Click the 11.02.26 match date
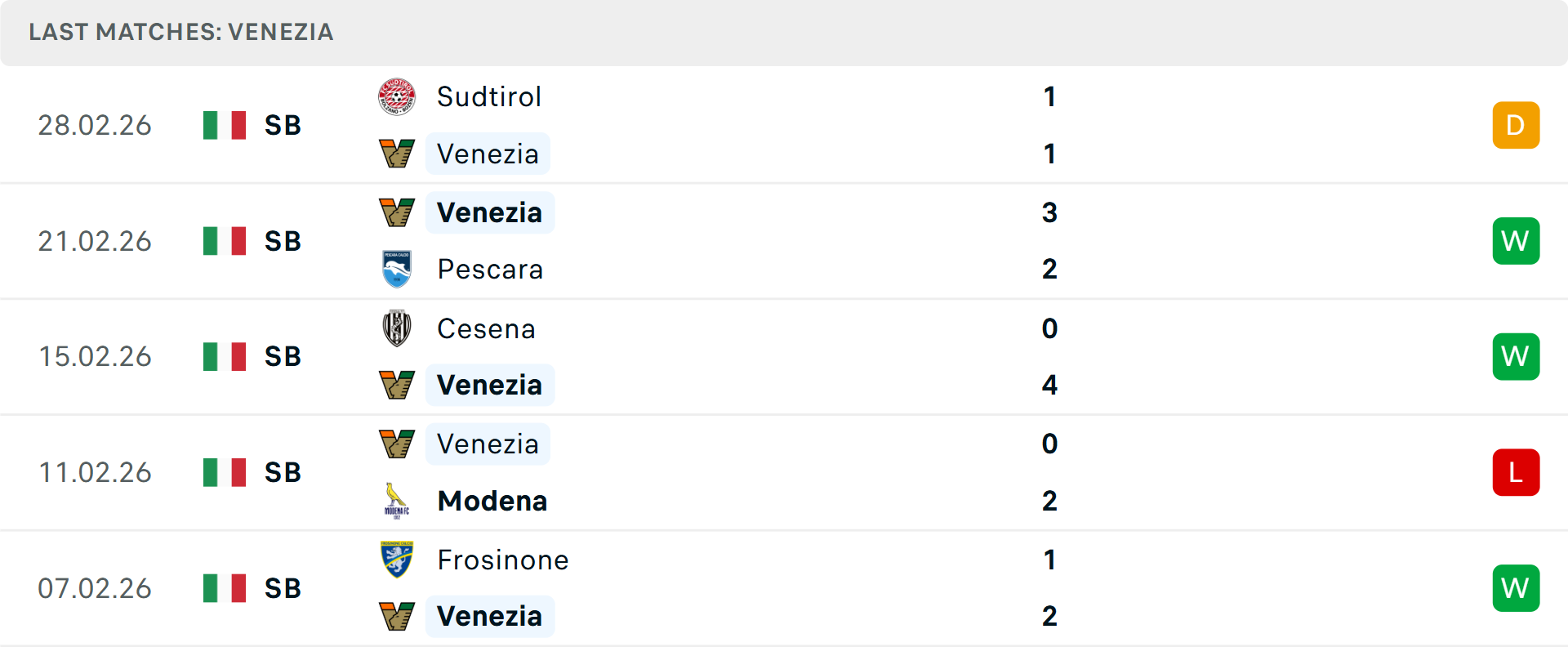The image size is (1568, 647). (95, 472)
